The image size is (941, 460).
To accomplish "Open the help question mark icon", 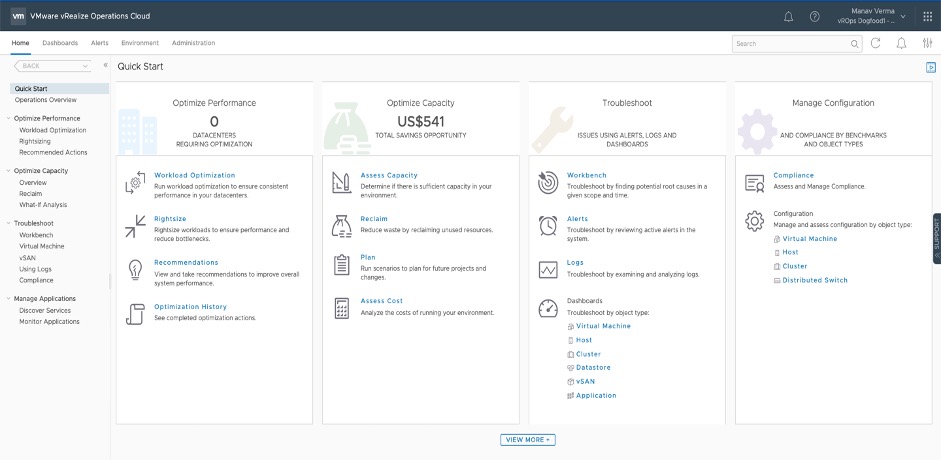I will point(814,17).
